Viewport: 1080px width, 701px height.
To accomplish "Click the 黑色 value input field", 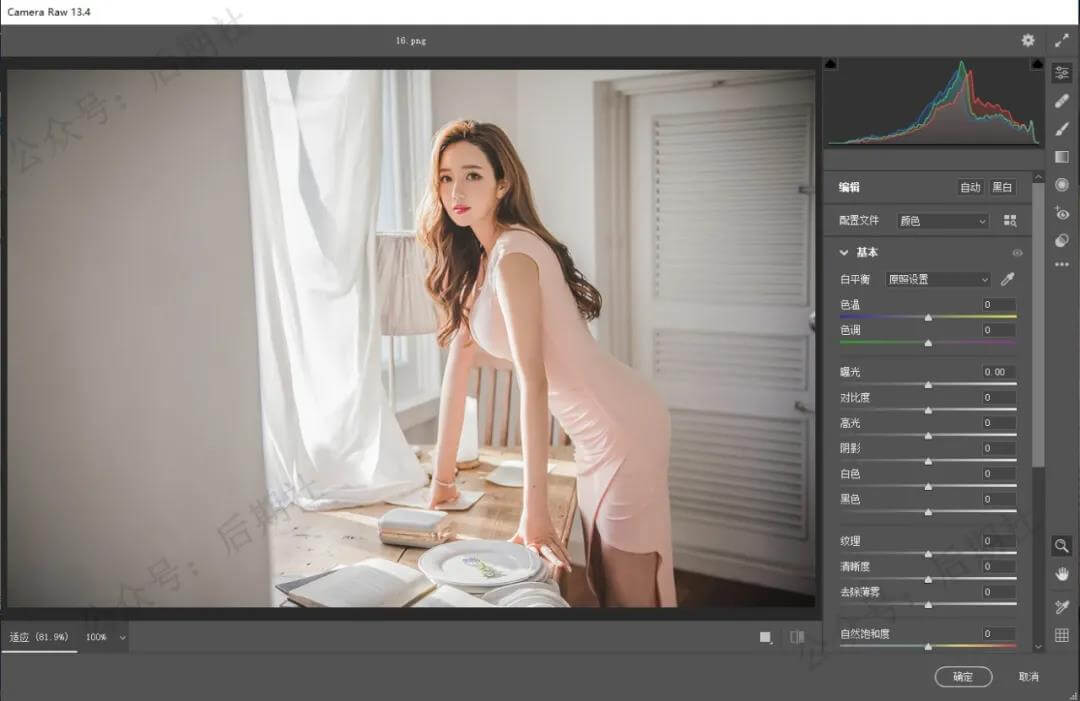I will pyautogui.click(x=998, y=499).
